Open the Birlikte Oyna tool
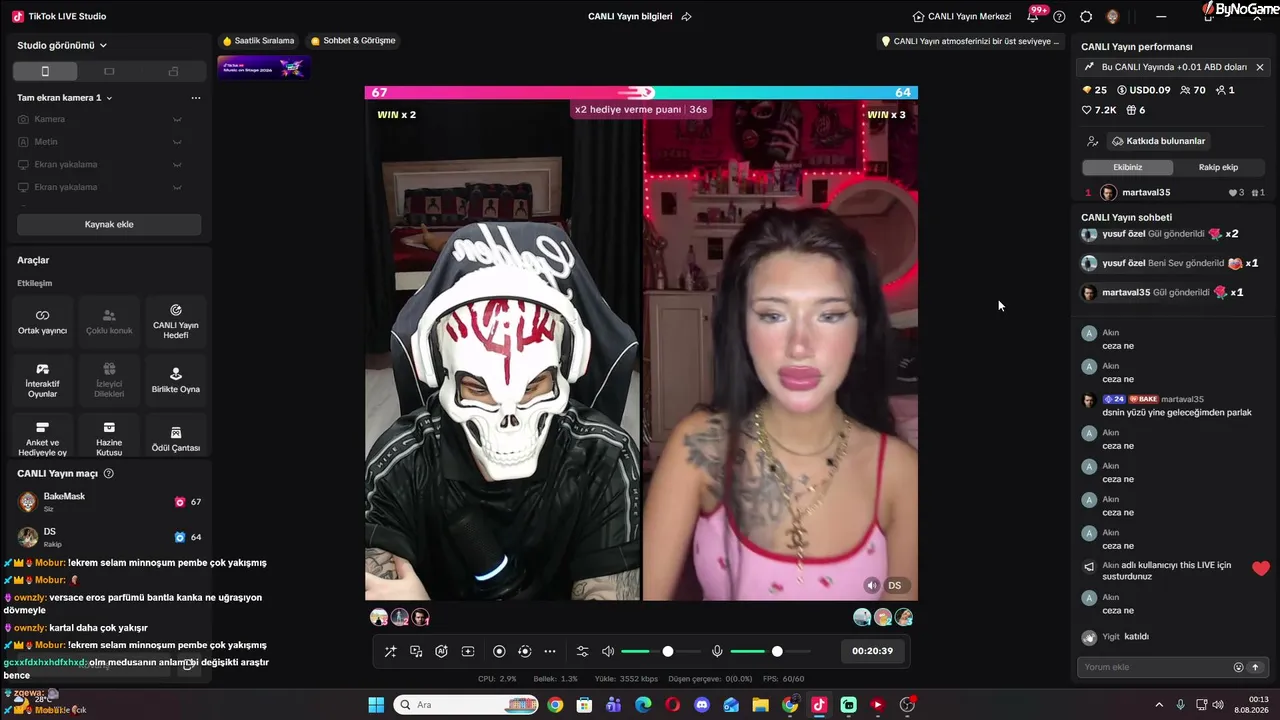The image size is (1280, 720). coord(176,380)
